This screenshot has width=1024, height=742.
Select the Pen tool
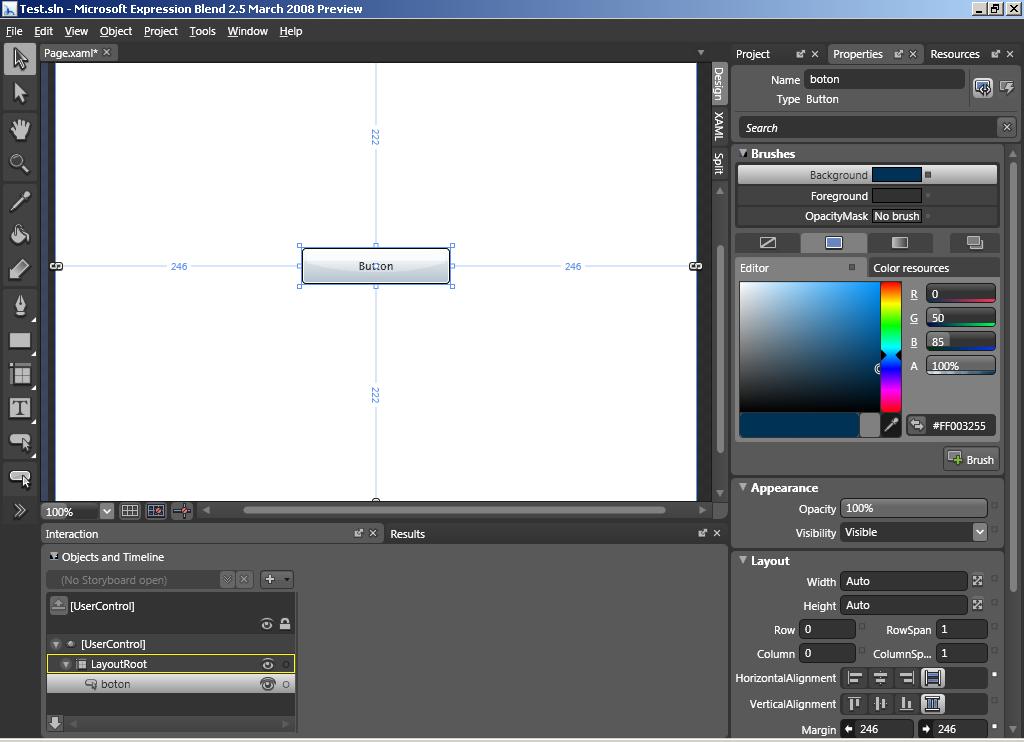coord(20,305)
